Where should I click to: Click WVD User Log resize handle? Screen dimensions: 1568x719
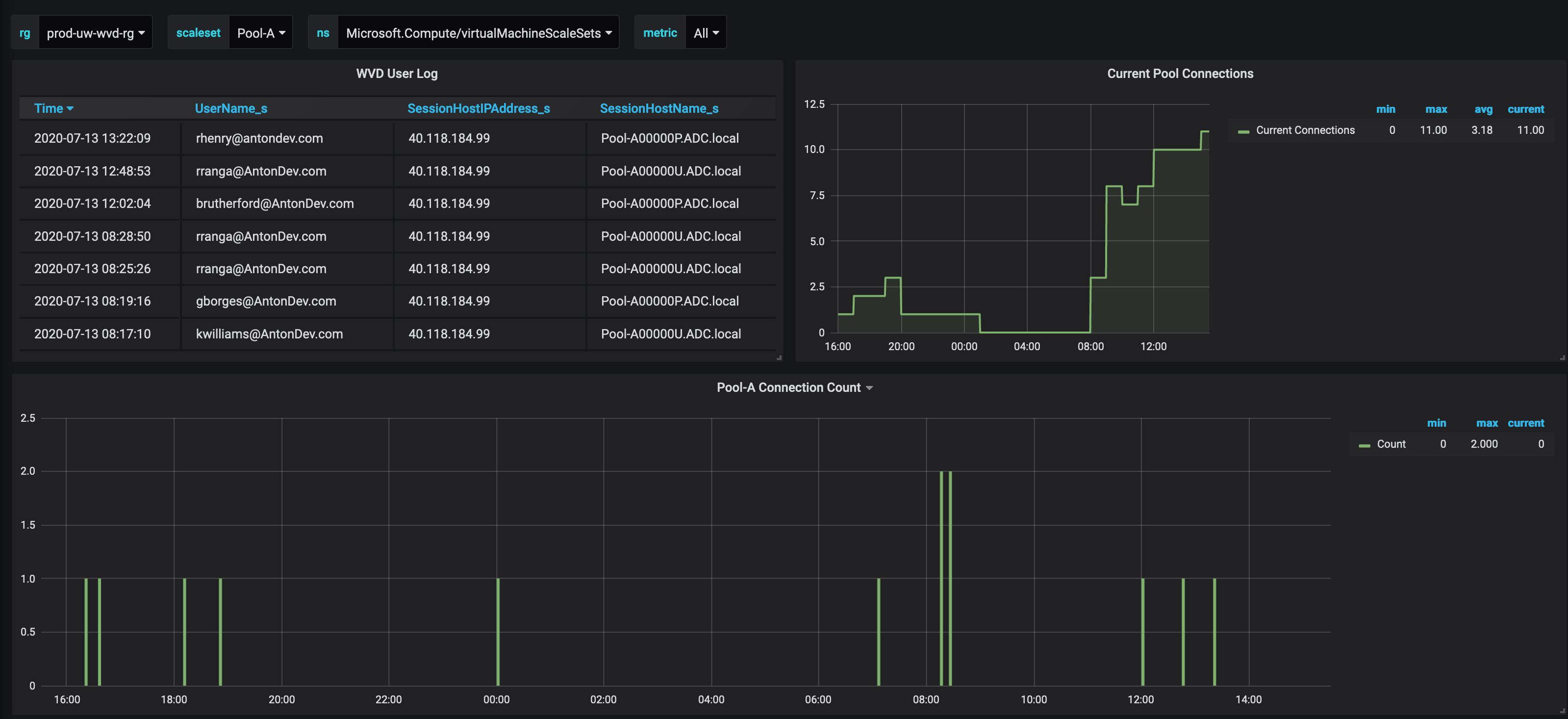[779, 358]
